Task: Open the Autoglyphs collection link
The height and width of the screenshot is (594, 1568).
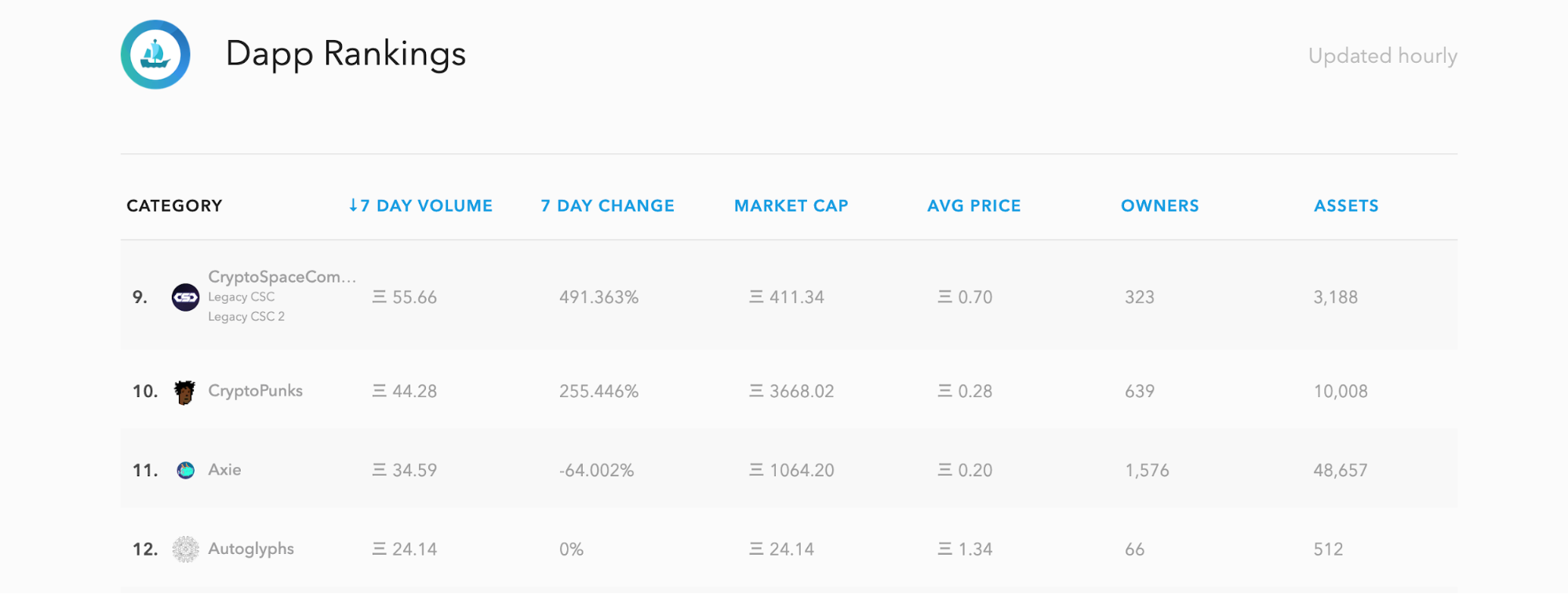Action: coord(251,549)
